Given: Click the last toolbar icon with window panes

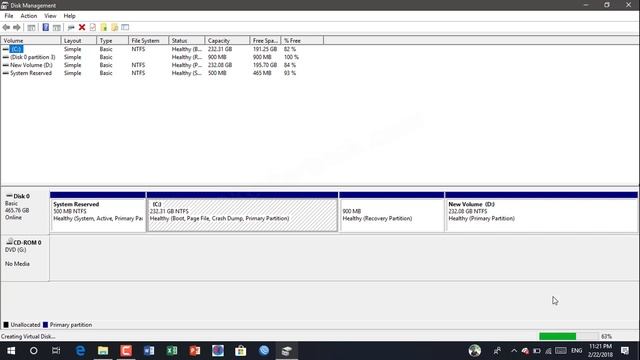Looking at the screenshot, I should point(125,27).
